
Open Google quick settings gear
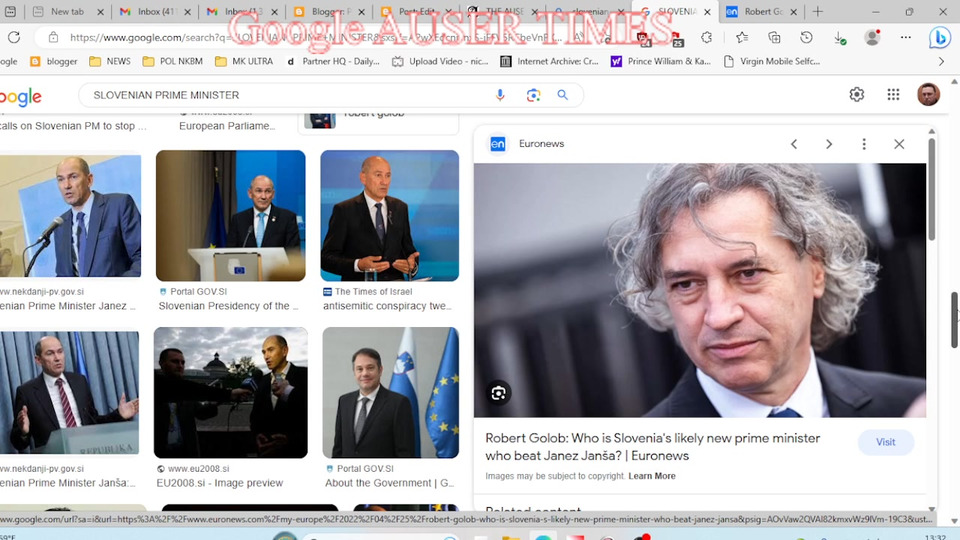(857, 94)
